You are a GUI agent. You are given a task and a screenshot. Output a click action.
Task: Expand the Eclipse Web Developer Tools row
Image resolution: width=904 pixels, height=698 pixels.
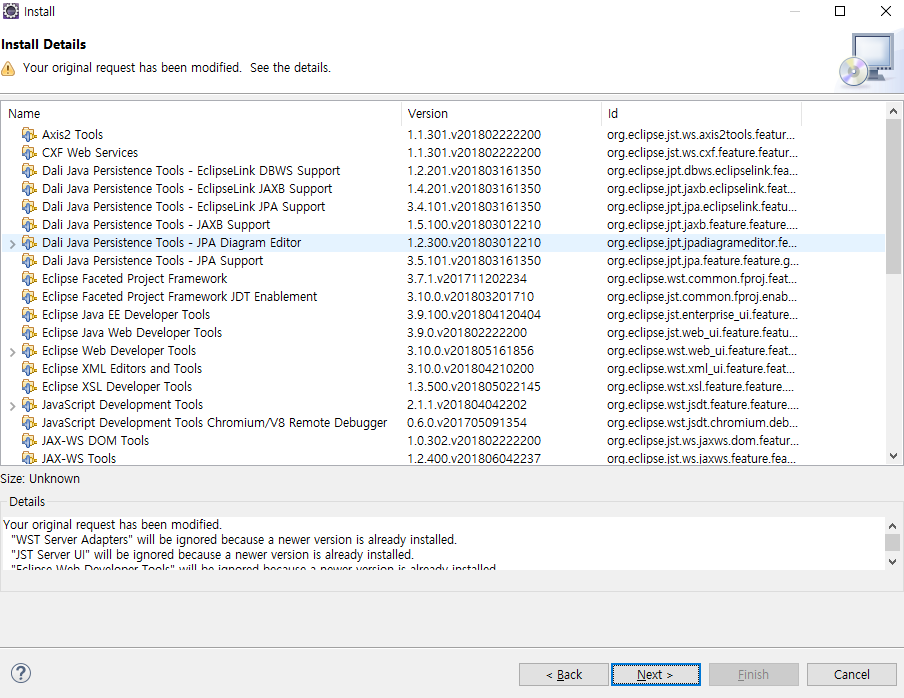point(12,352)
